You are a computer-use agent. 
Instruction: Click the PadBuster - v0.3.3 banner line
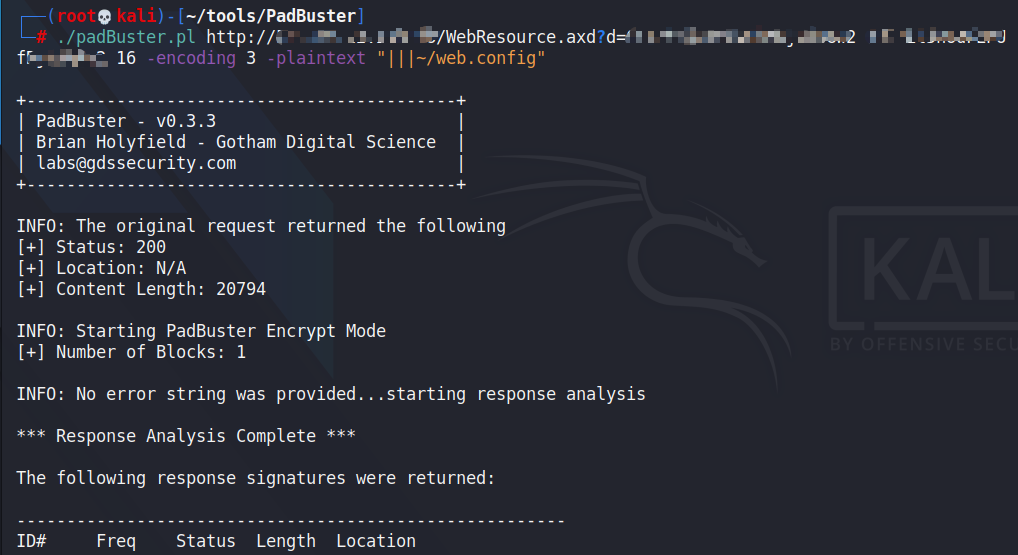click(x=126, y=121)
